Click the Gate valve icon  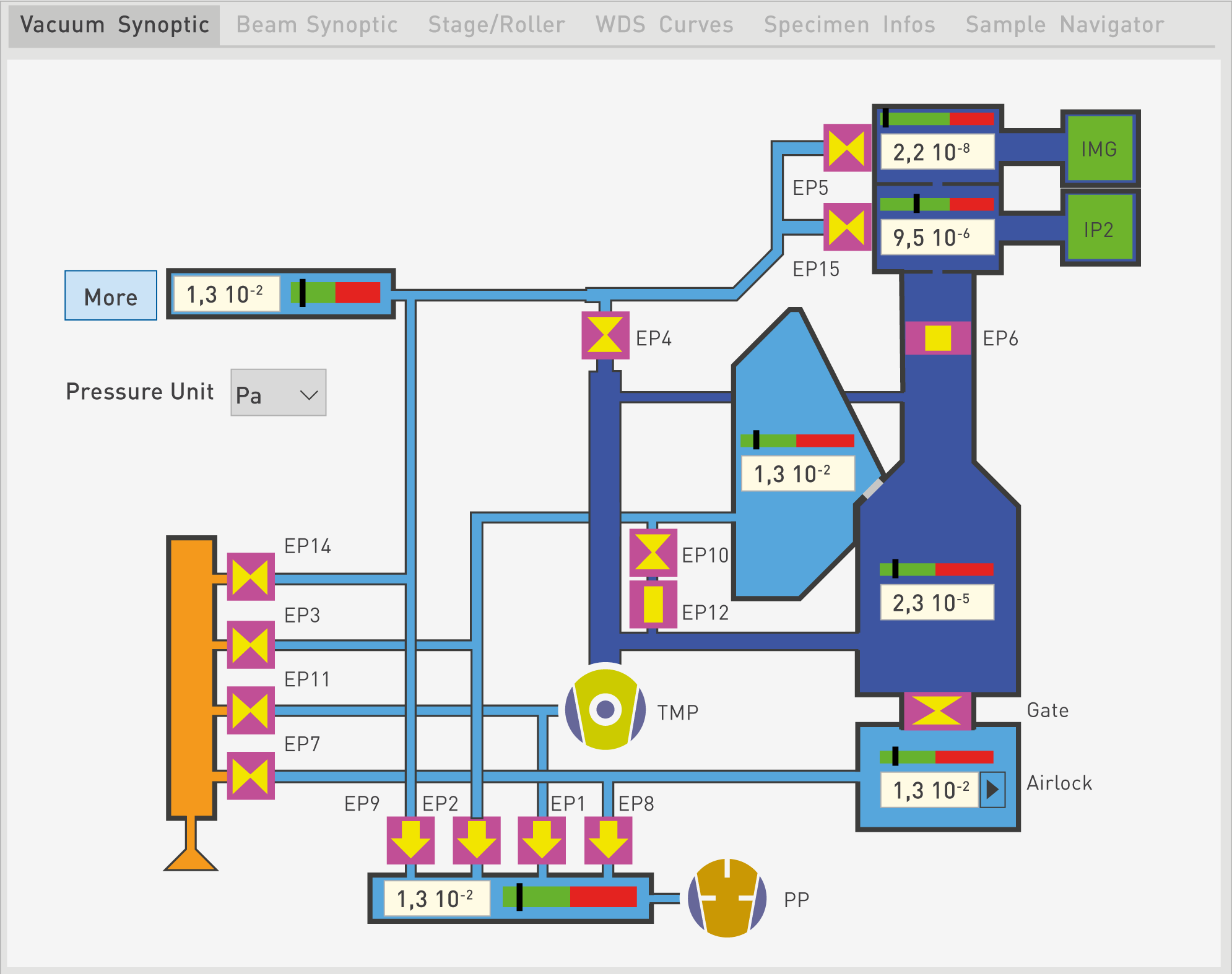point(937,710)
